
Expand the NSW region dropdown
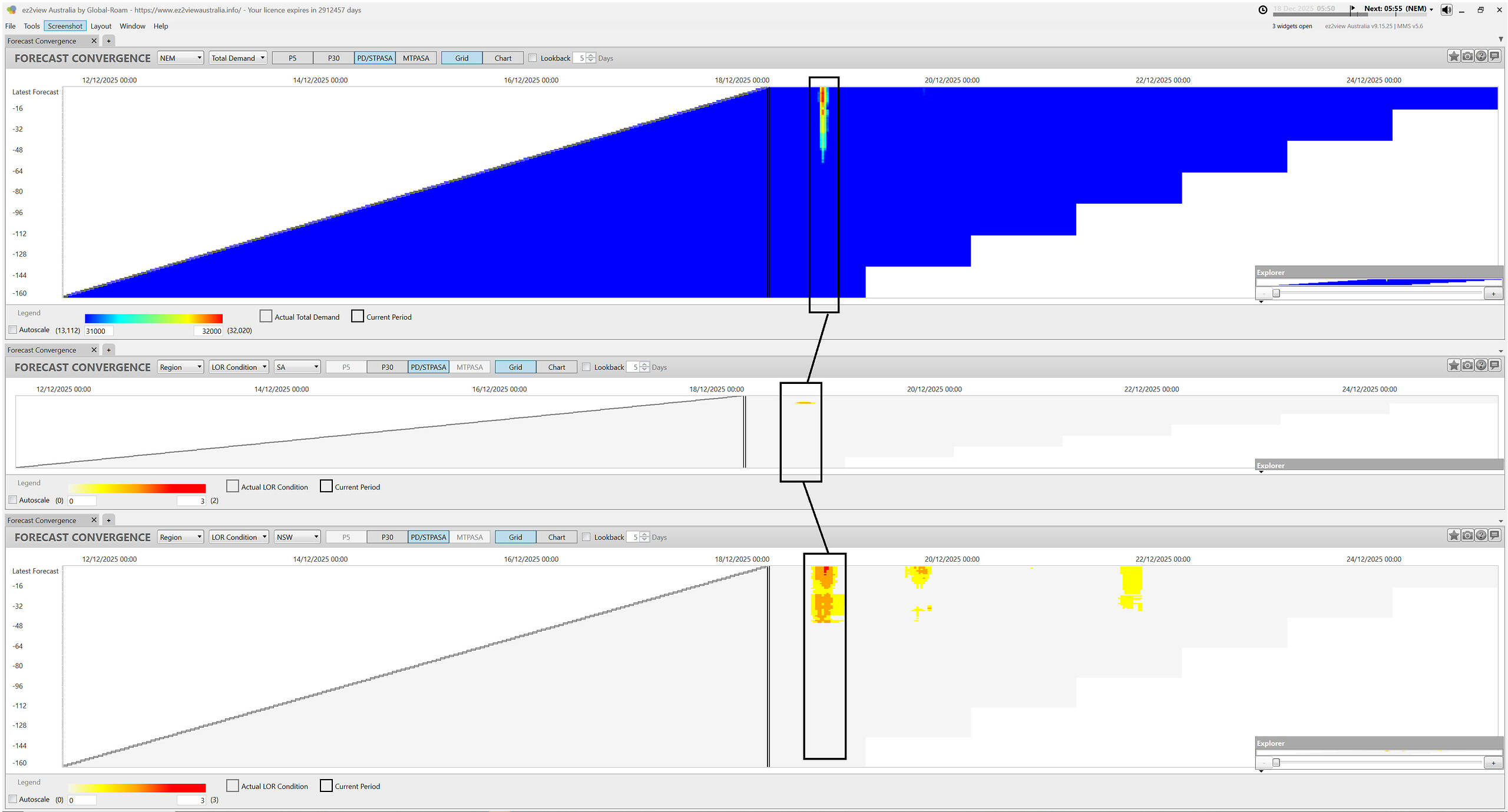click(x=297, y=538)
